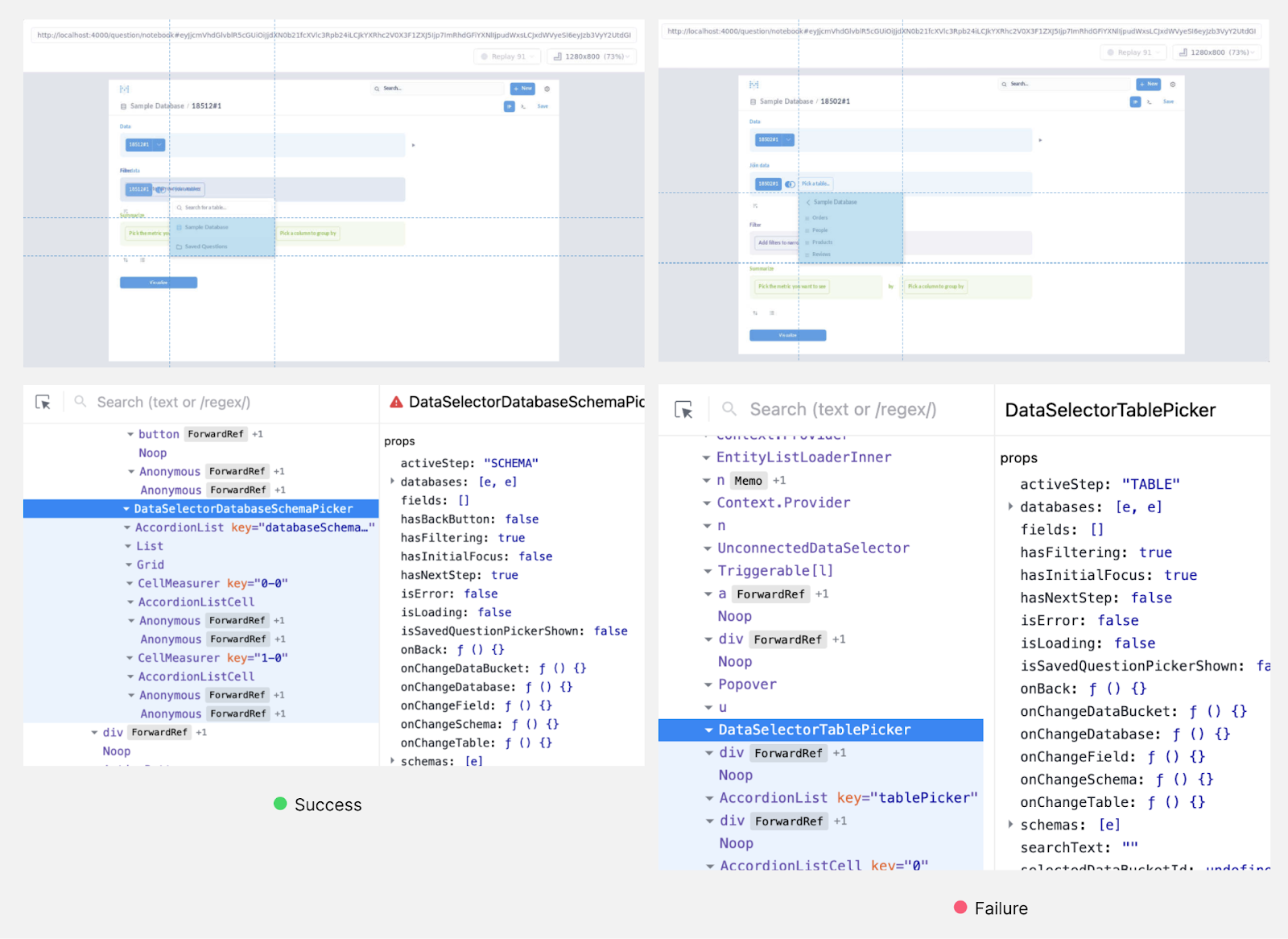
Task: Click the sort icon above Visualize, 18512#1 page
Action: (x=126, y=260)
